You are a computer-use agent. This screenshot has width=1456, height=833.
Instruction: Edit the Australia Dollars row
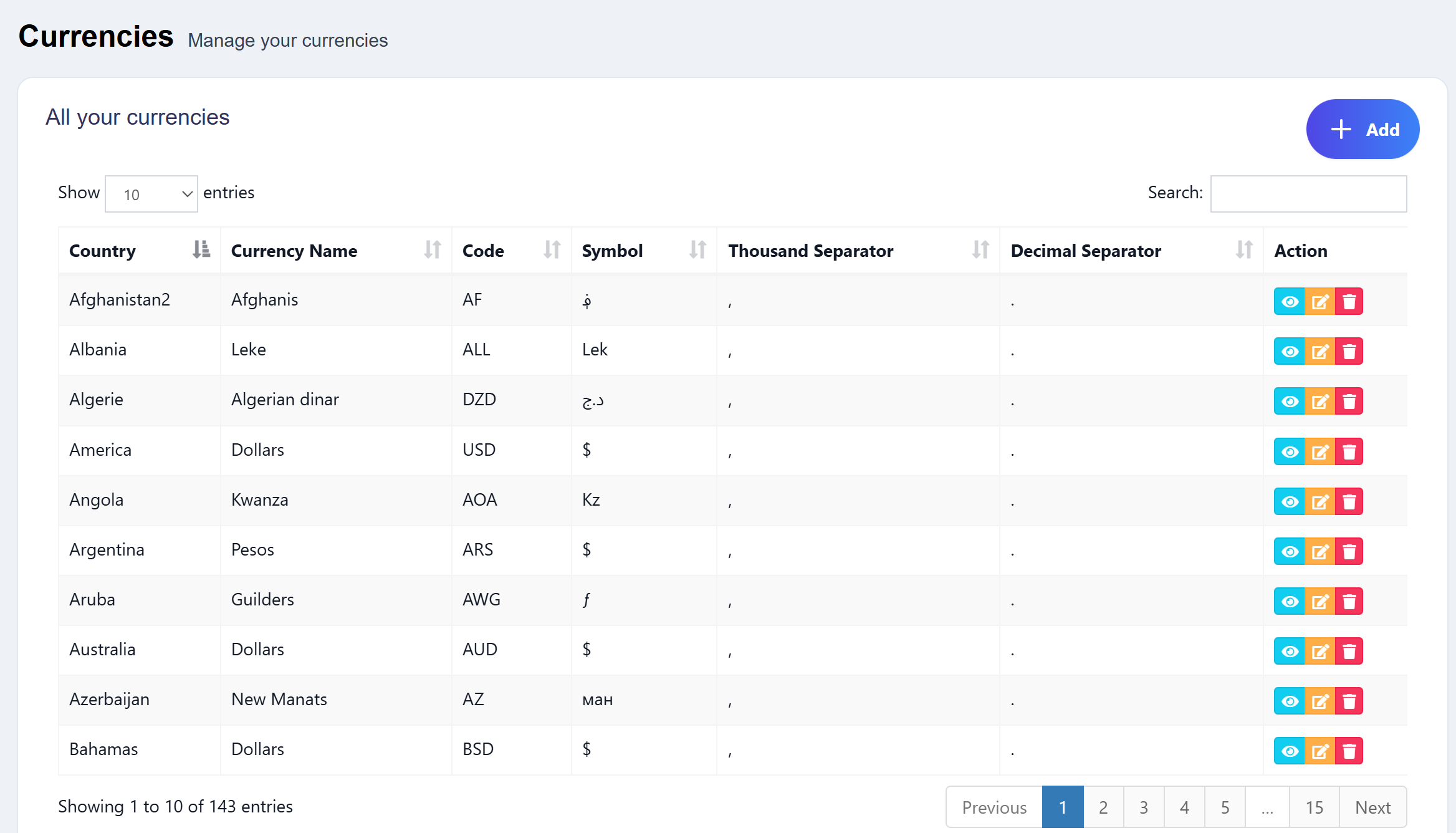click(1319, 652)
